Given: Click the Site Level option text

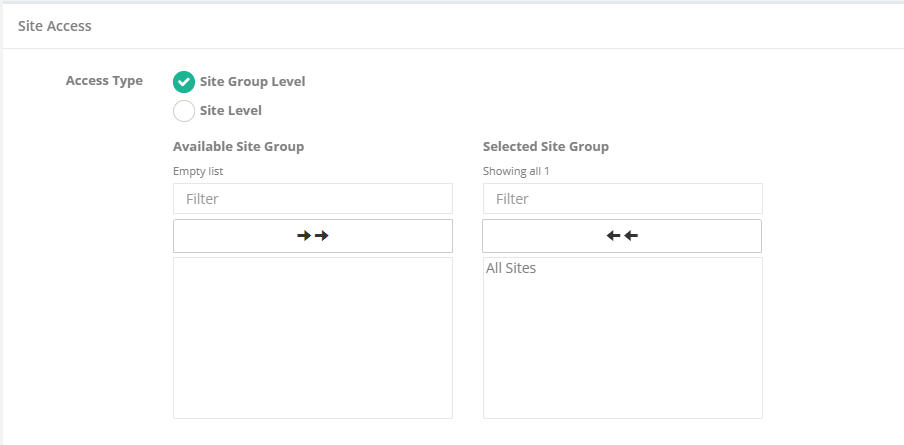Looking at the screenshot, I should point(231,111).
